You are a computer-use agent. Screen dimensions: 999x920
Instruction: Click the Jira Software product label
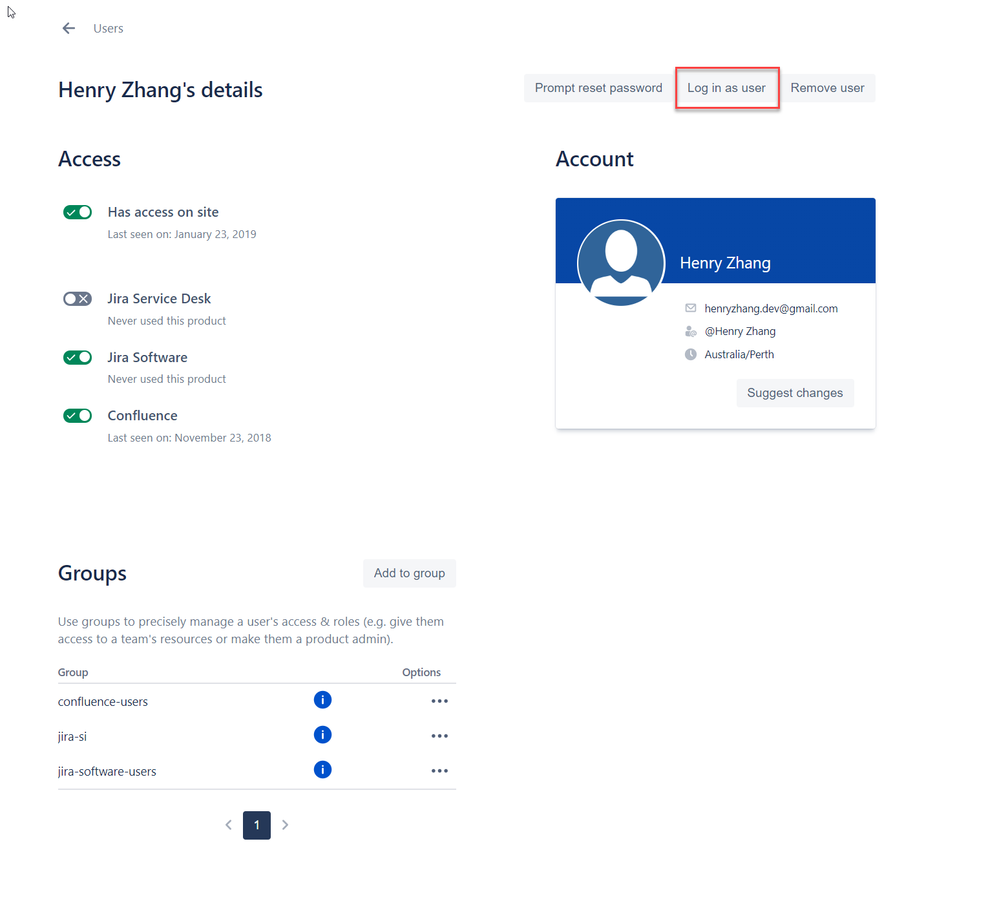pyautogui.click(x=147, y=357)
